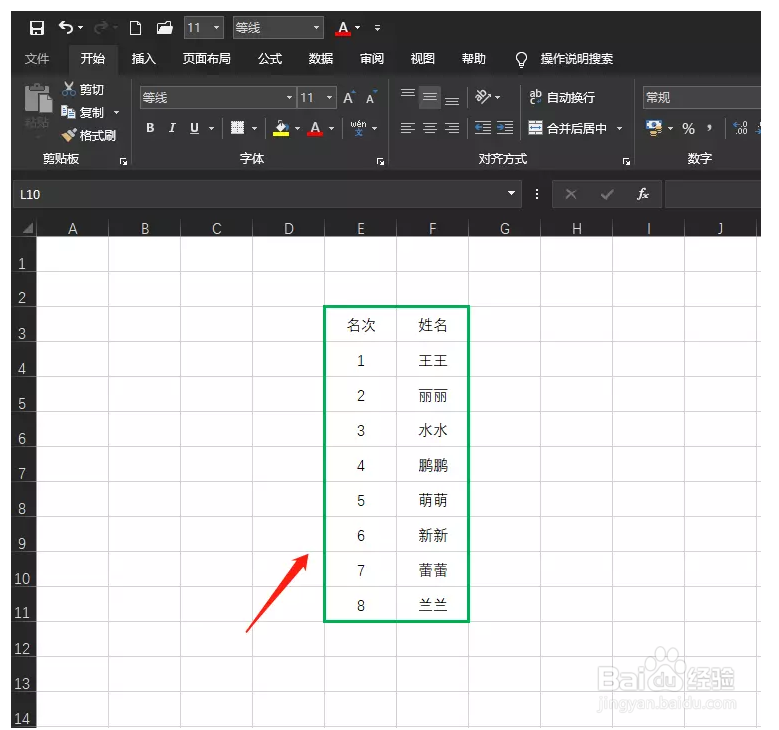Screen dimensions: 779x730
Task: Click the text orientation icon
Action: (482, 97)
